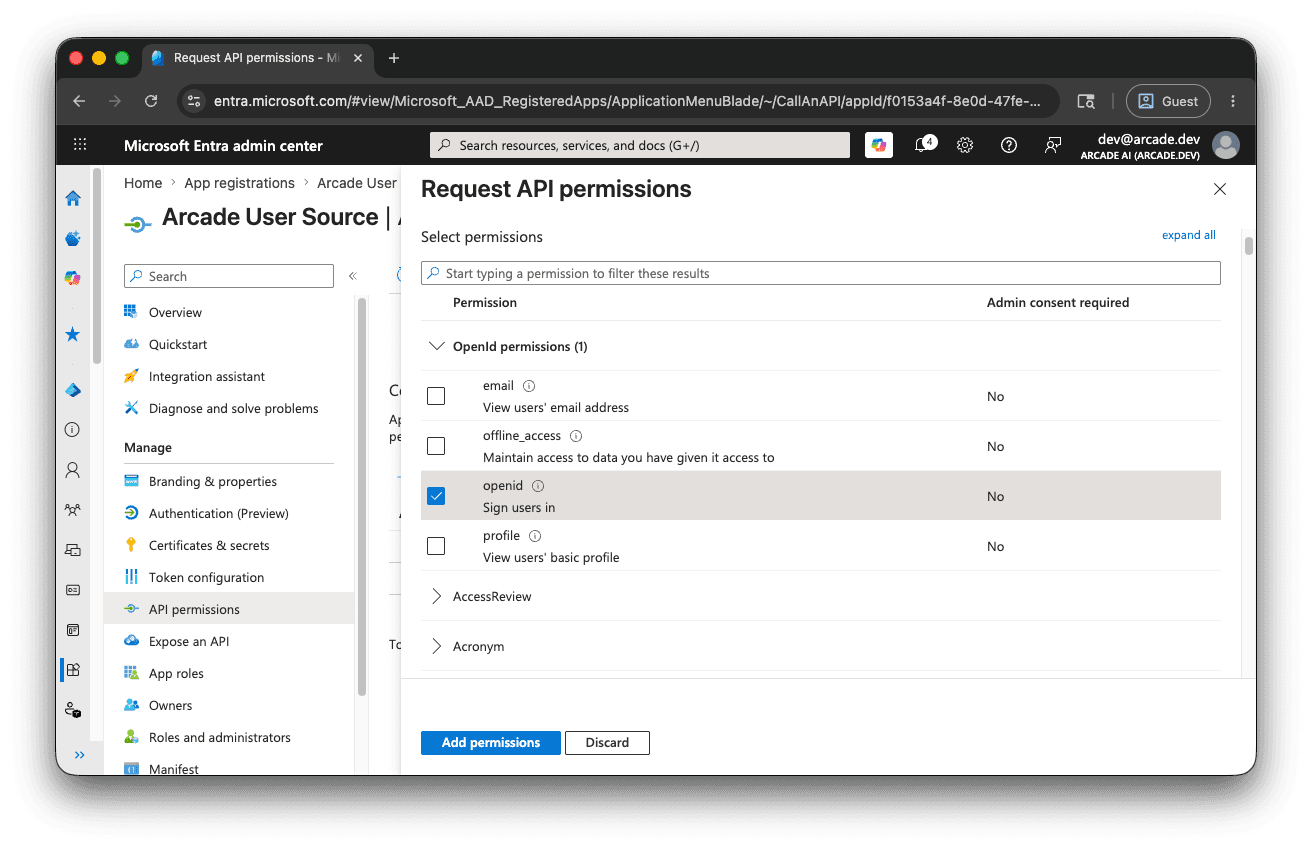Image resolution: width=1312 pixels, height=849 pixels.
Task: Click Add permissions button
Action: (491, 743)
